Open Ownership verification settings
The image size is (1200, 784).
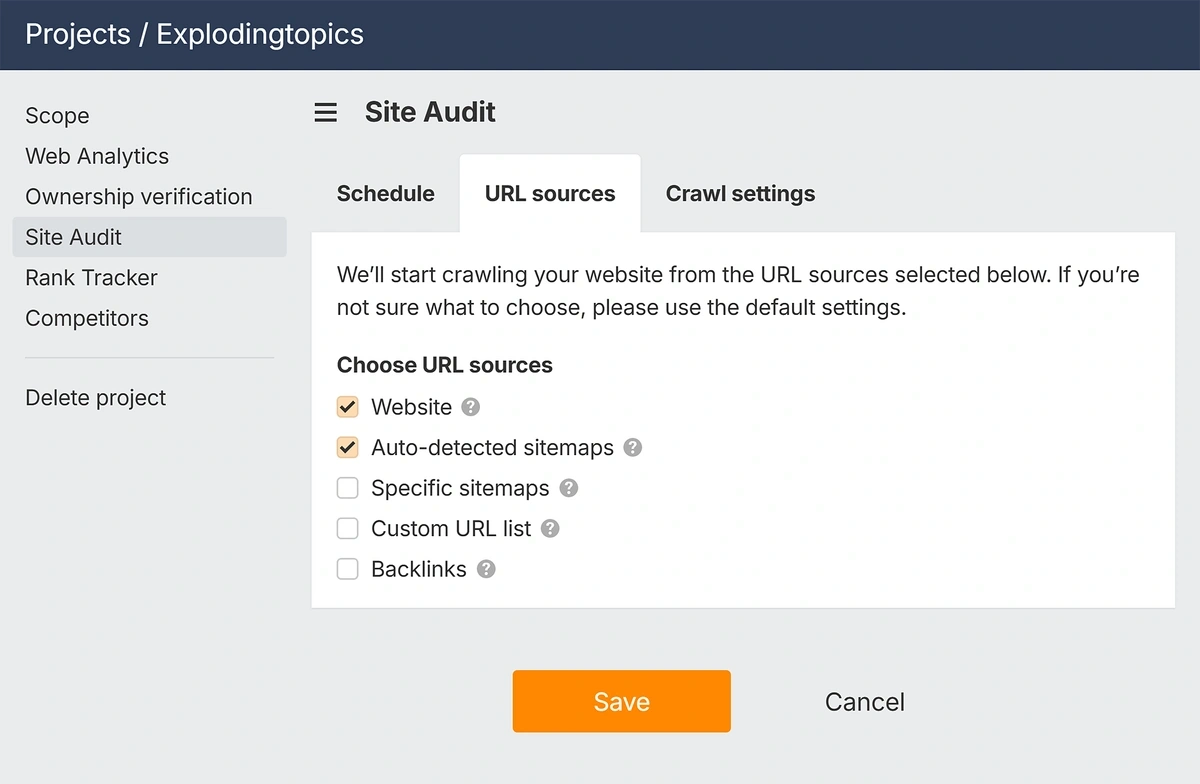pyautogui.click(x=139, y=197)
